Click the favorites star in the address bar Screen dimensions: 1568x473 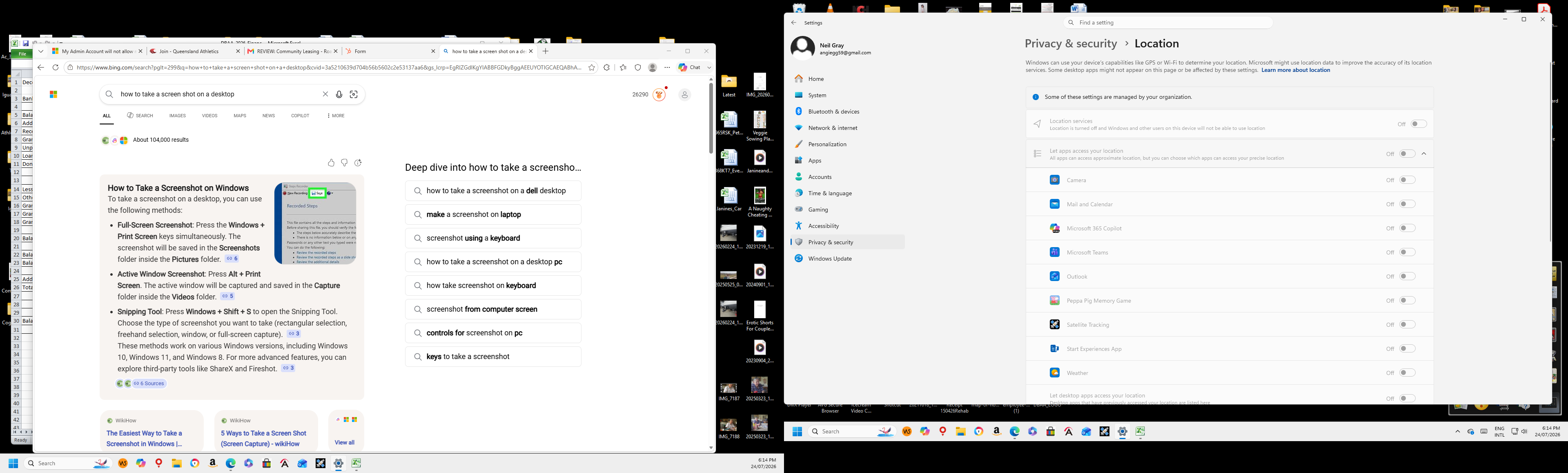pyautogui.click(x=592, y=67)
